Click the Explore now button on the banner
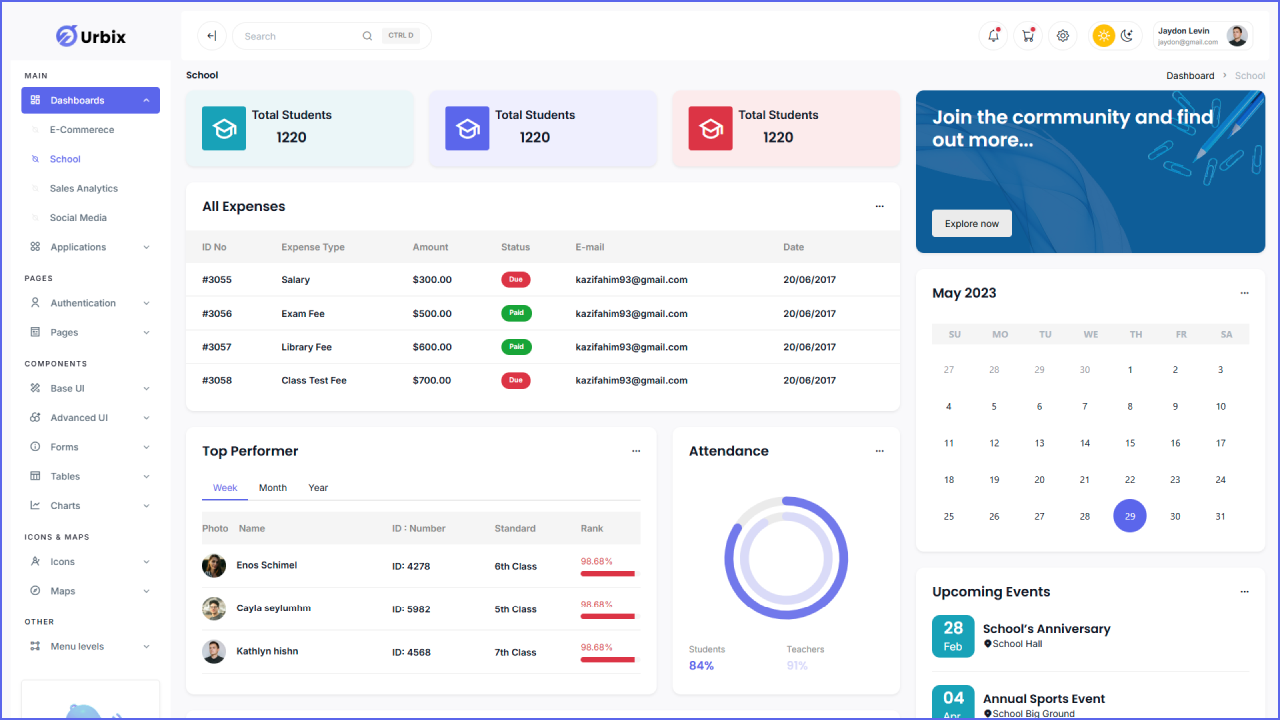The height and width of the screenshot is (720, 1280). tap(971, 223)
